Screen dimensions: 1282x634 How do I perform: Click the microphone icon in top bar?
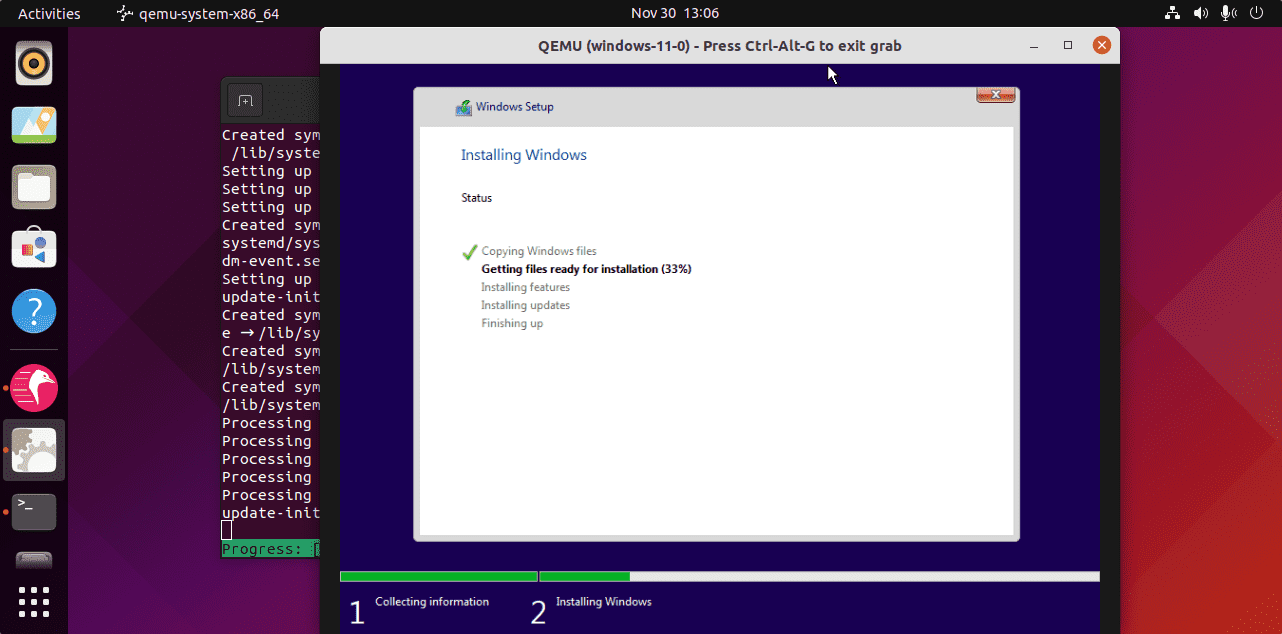click(x=1227, y=13)
